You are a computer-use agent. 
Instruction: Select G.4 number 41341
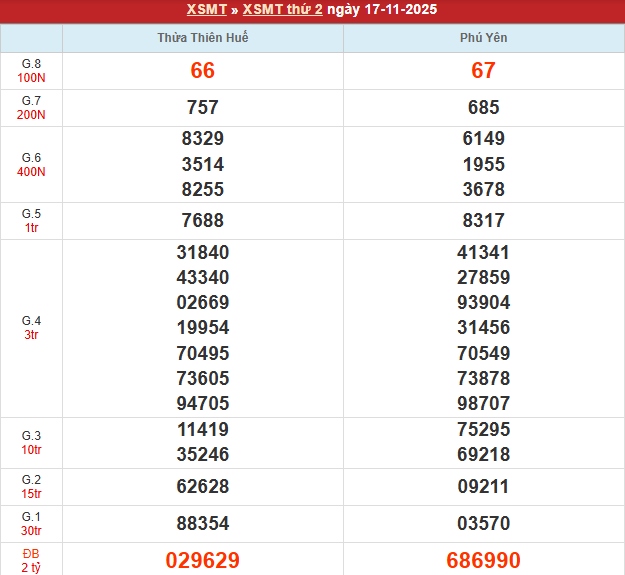(x=483, y=252)
